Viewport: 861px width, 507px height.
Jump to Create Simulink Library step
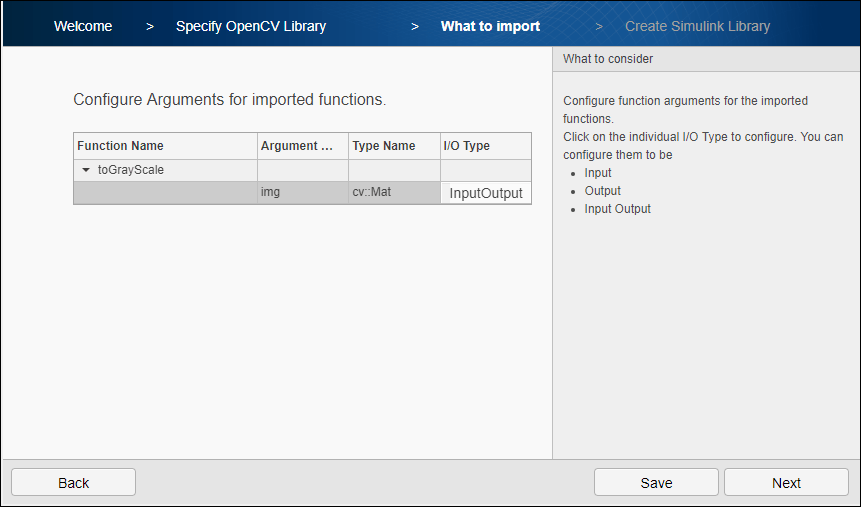point(697,26)
